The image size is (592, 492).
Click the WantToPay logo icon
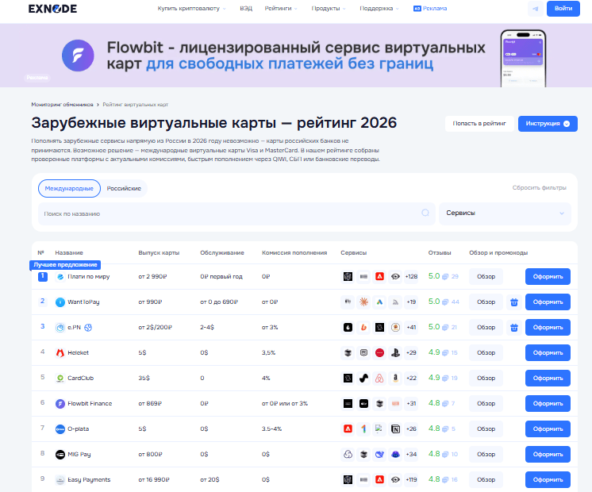tap(60, 302)
